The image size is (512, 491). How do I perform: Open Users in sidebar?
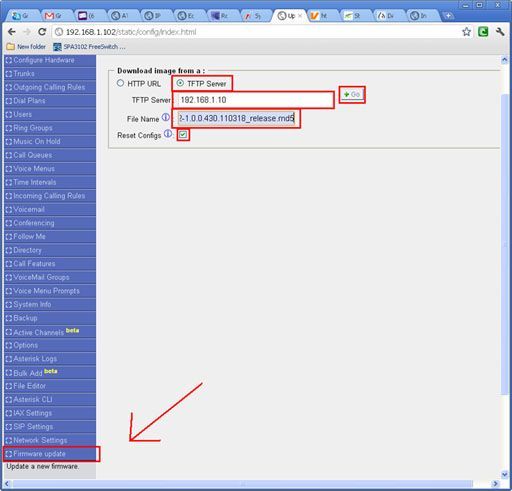tap(50, 115)
